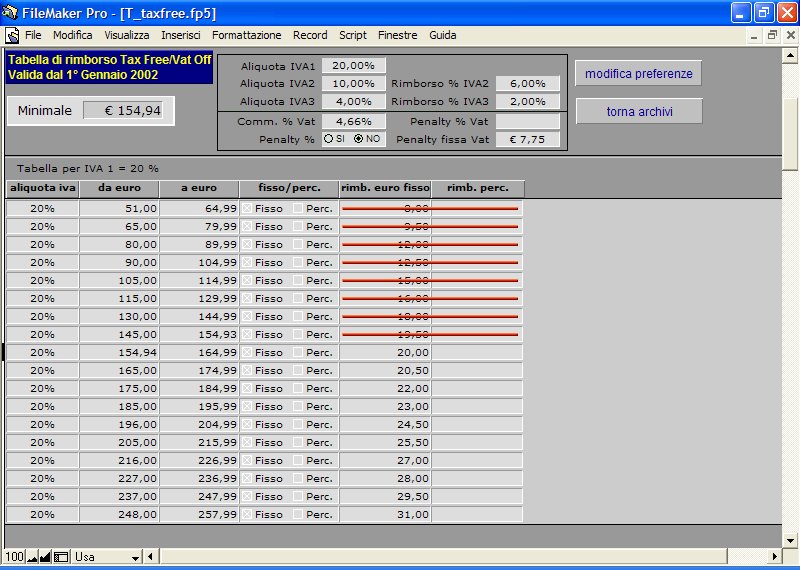
Task: Select SI for Penalty %
Action: pos(329,139)
